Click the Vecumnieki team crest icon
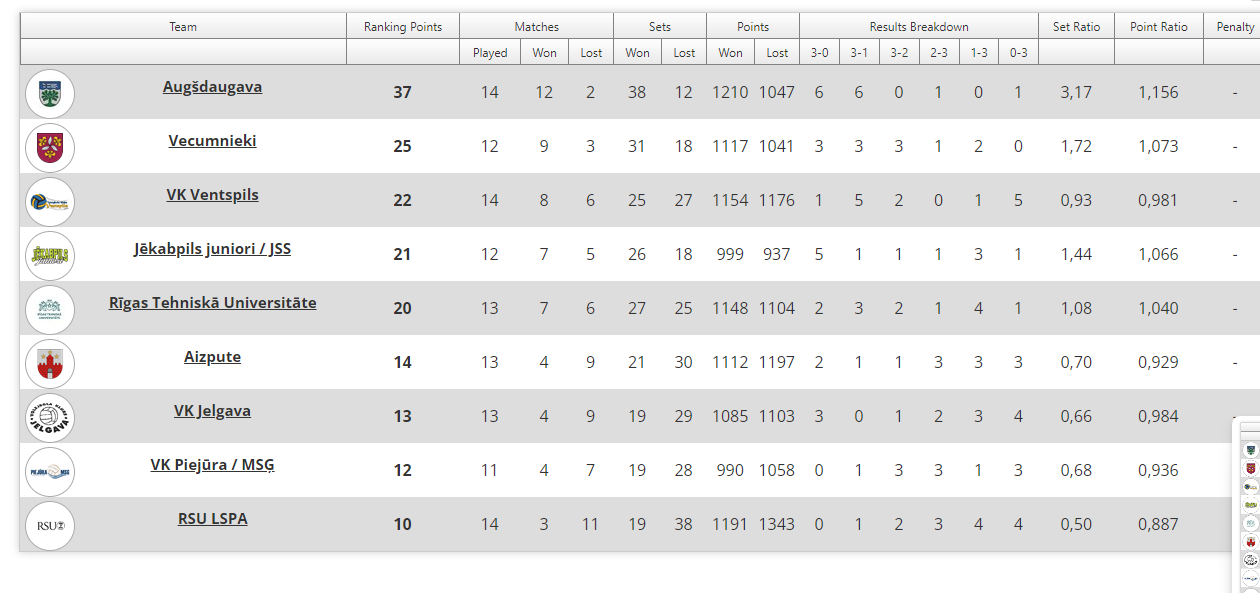Screen dimensions: 1260x593 [x=50, y=147]
